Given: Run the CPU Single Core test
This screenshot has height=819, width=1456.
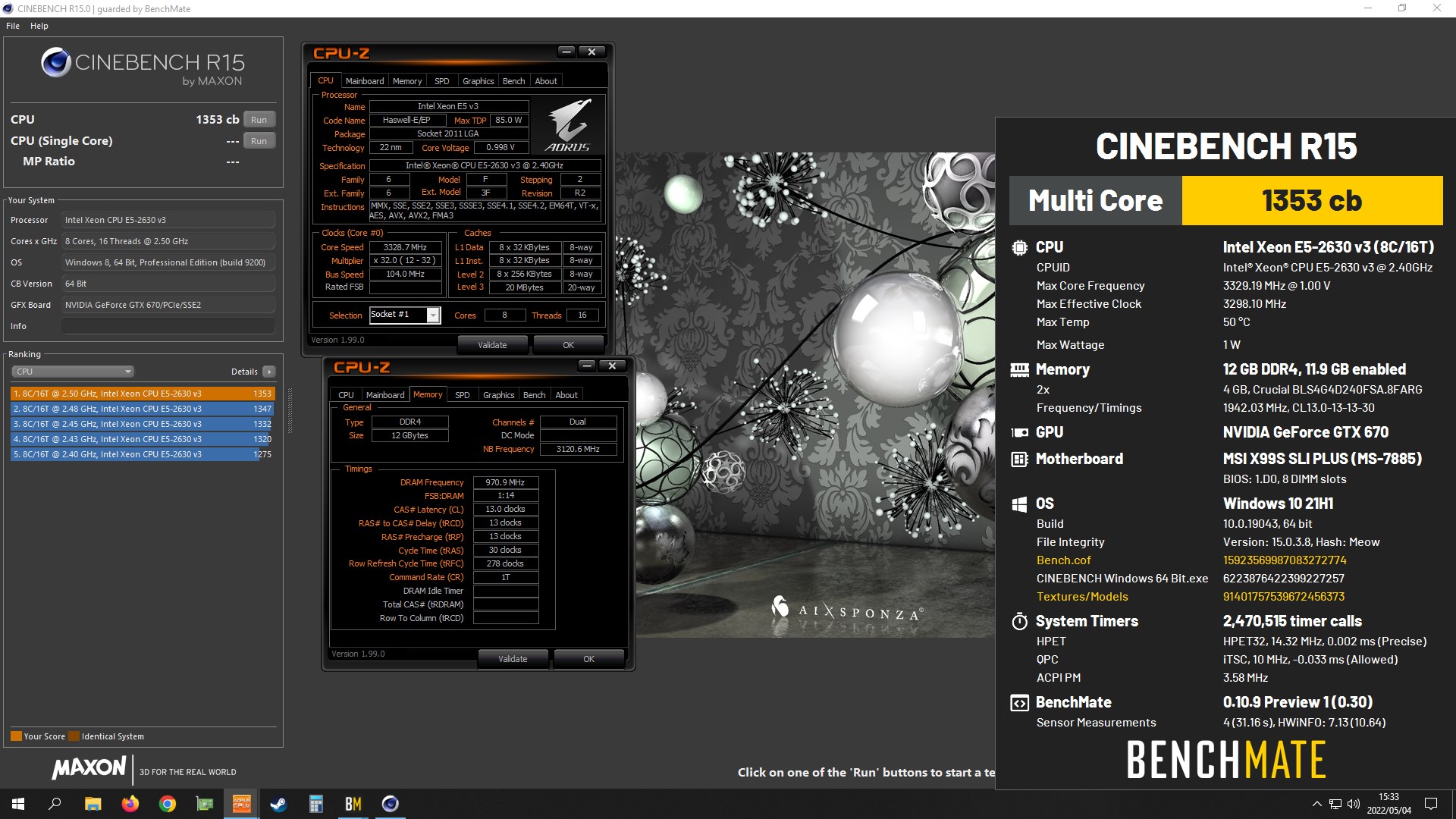Looking at the screenshot, I should pos(259,141).
